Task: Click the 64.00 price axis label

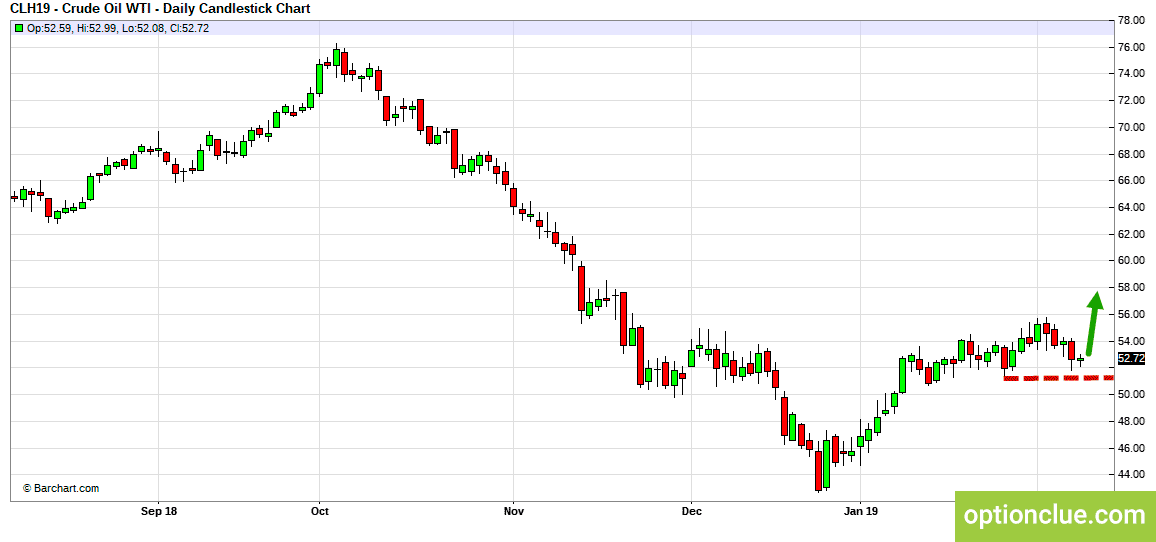Action: 1132,207
